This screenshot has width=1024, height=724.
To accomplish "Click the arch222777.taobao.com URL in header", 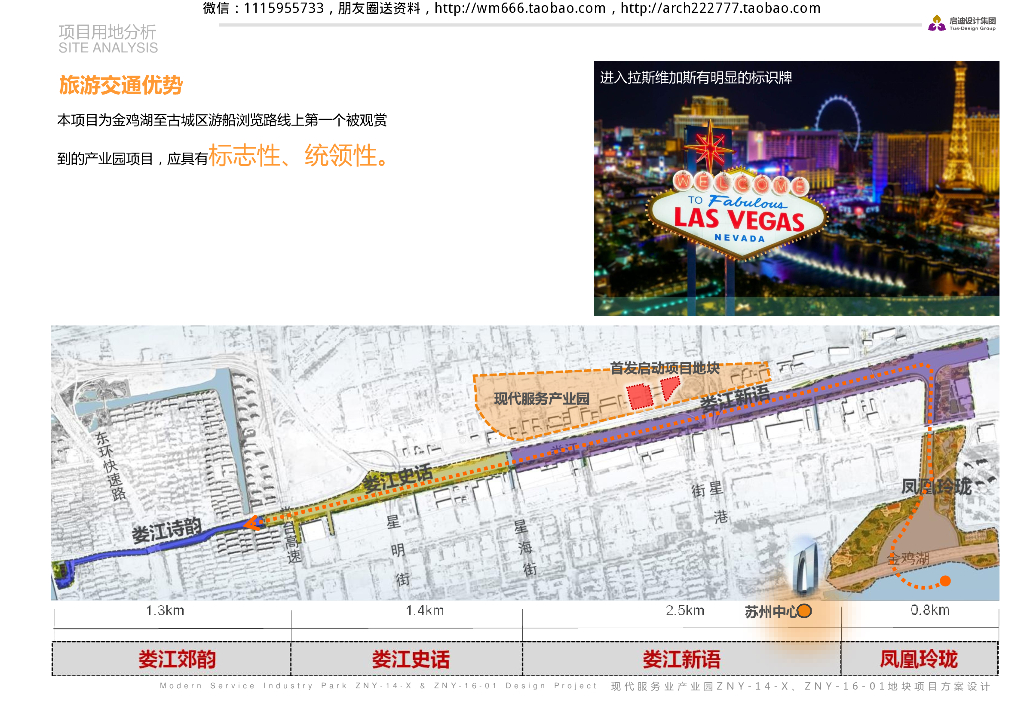I will pyautogui.click(x=720, y=8).
